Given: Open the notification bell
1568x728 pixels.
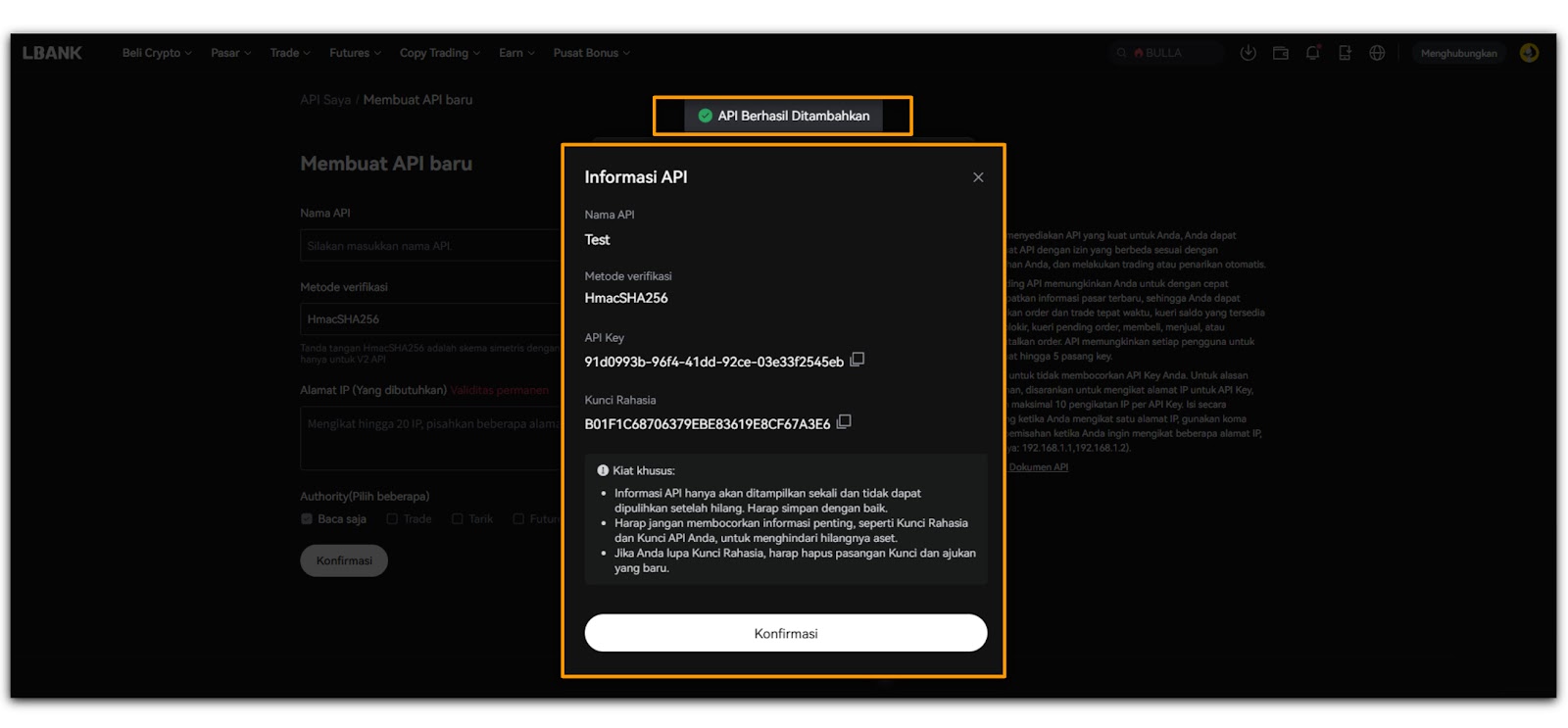Looking at the screenshot, I should click(1312, 53).
